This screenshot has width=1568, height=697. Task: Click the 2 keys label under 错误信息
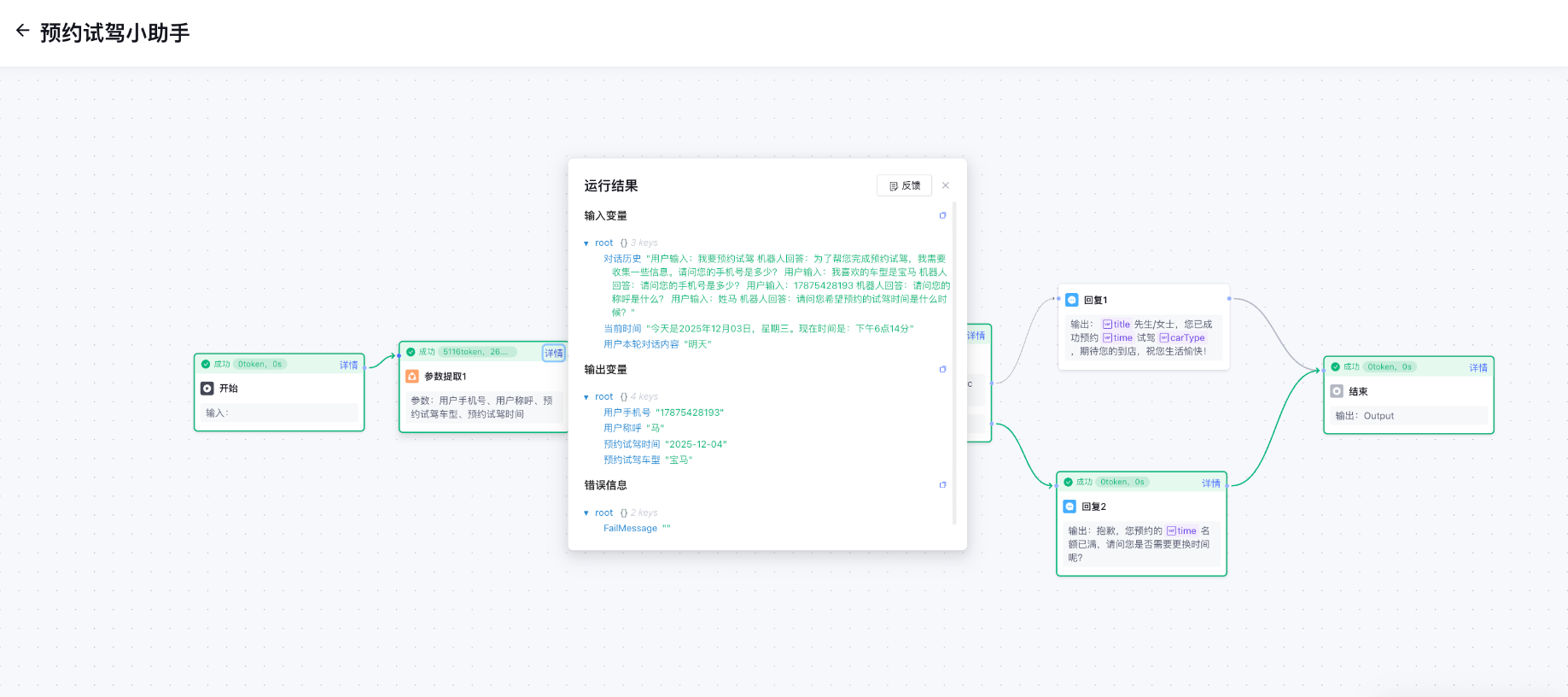(644, 513)
